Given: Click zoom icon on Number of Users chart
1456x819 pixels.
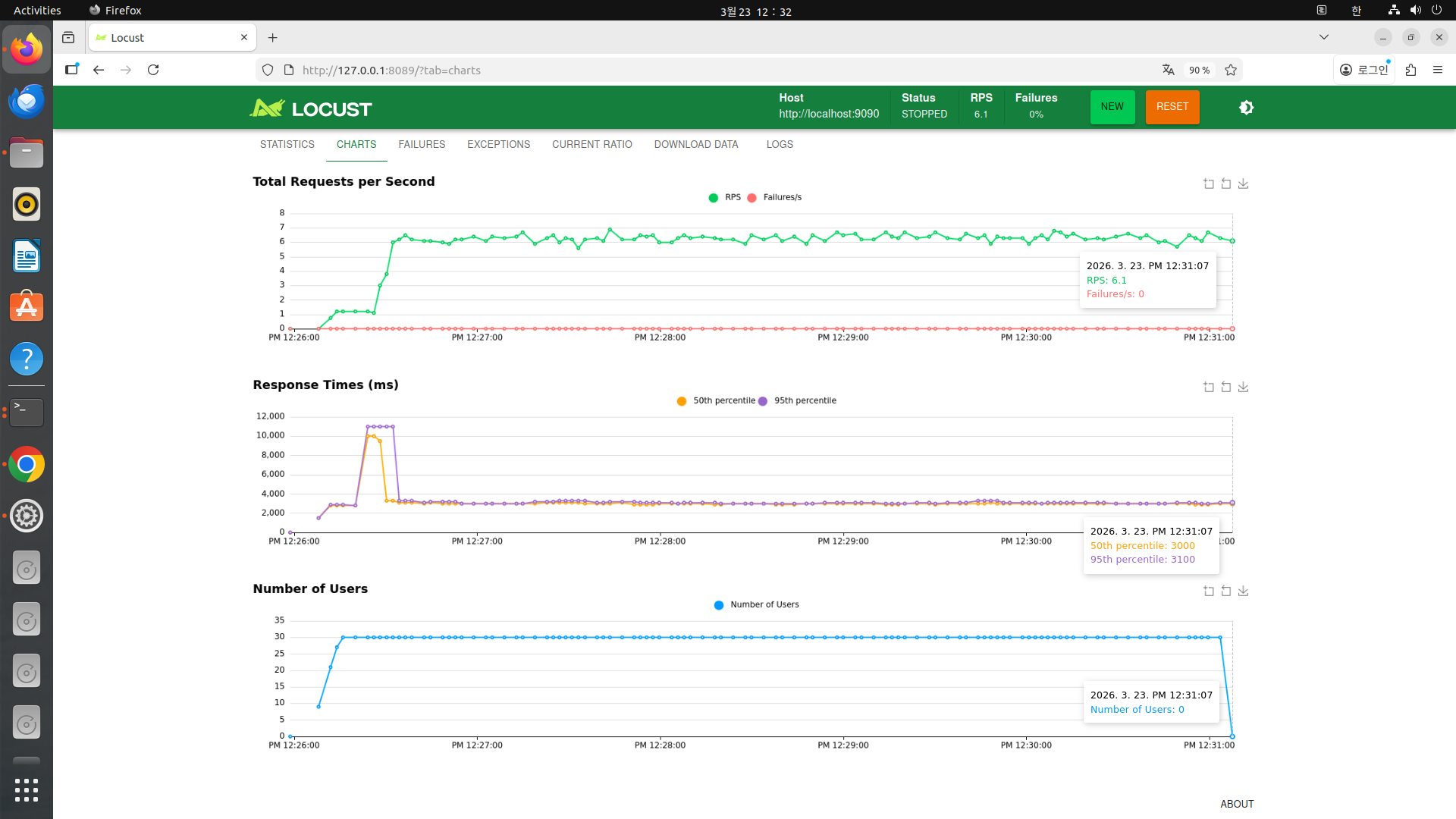Looking at the screenshot, I should point(1209,591).
